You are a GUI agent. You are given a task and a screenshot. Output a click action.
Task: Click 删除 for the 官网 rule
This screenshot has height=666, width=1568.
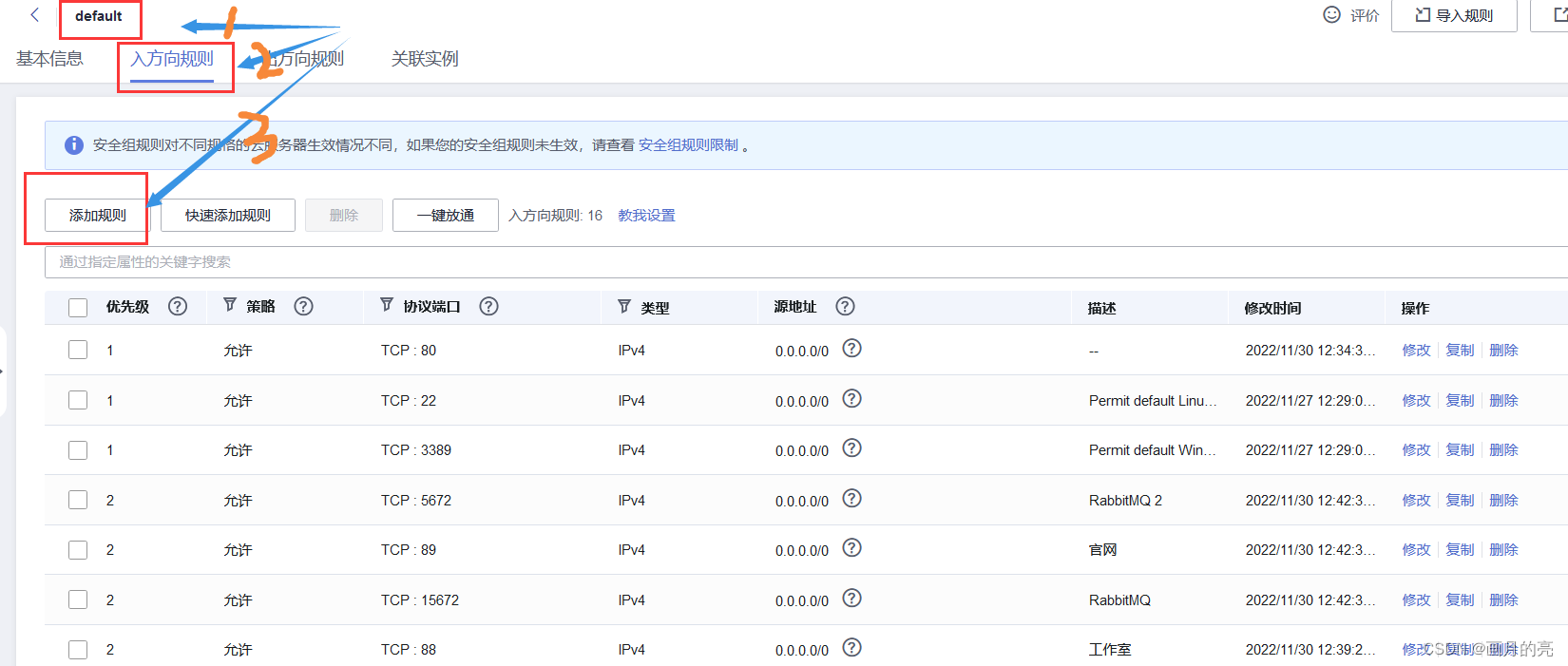click(1503, 550)
